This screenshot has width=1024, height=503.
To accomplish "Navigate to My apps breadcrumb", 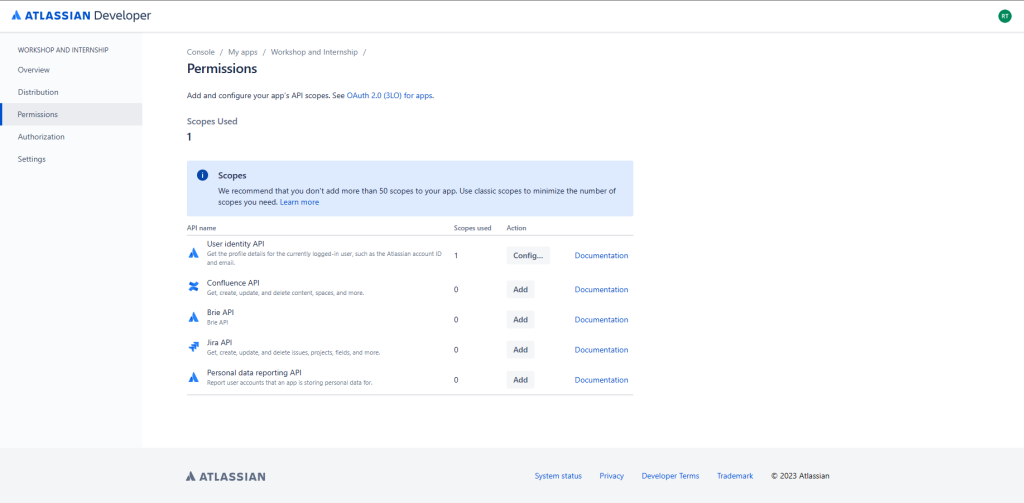I will point(243,51).
